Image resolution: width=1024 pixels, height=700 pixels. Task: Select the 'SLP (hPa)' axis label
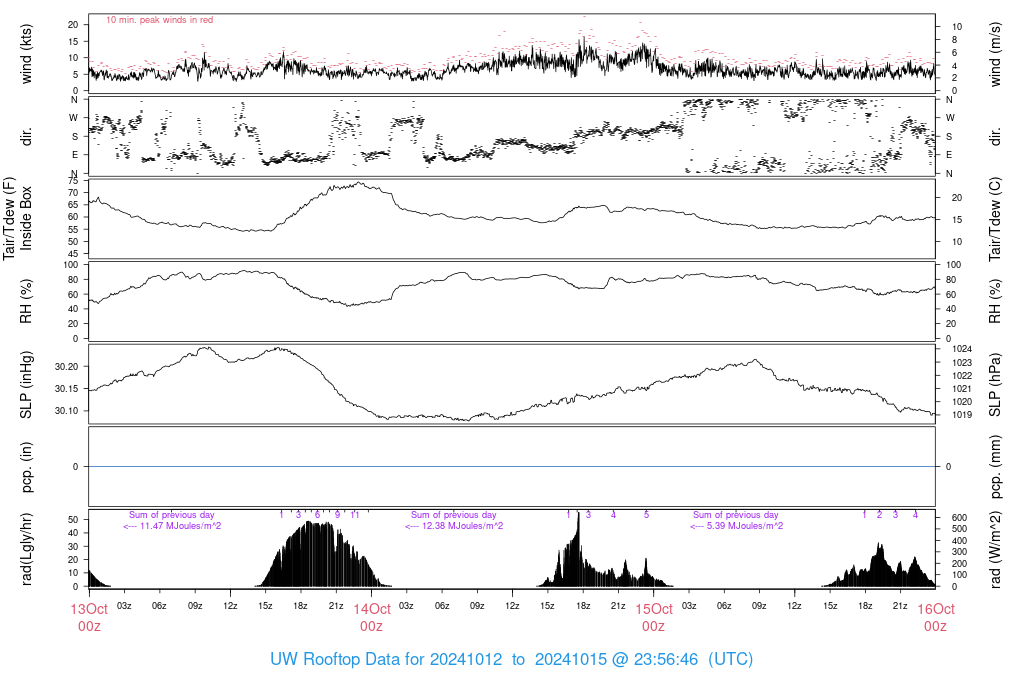pos(995,385)
